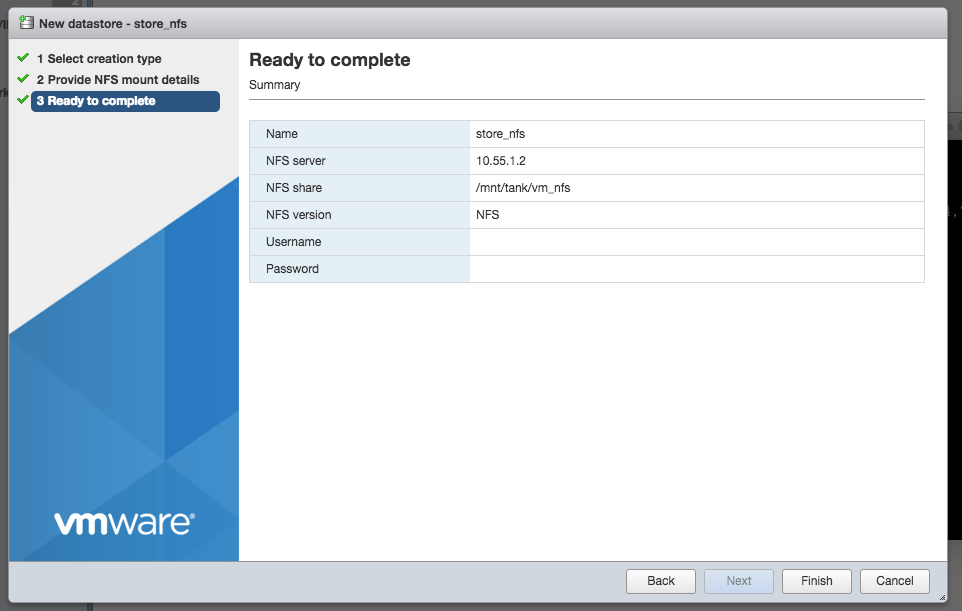Select step 3 Ready to complete
The height and width of the screenshot is (611, 962).
(125, 101)
